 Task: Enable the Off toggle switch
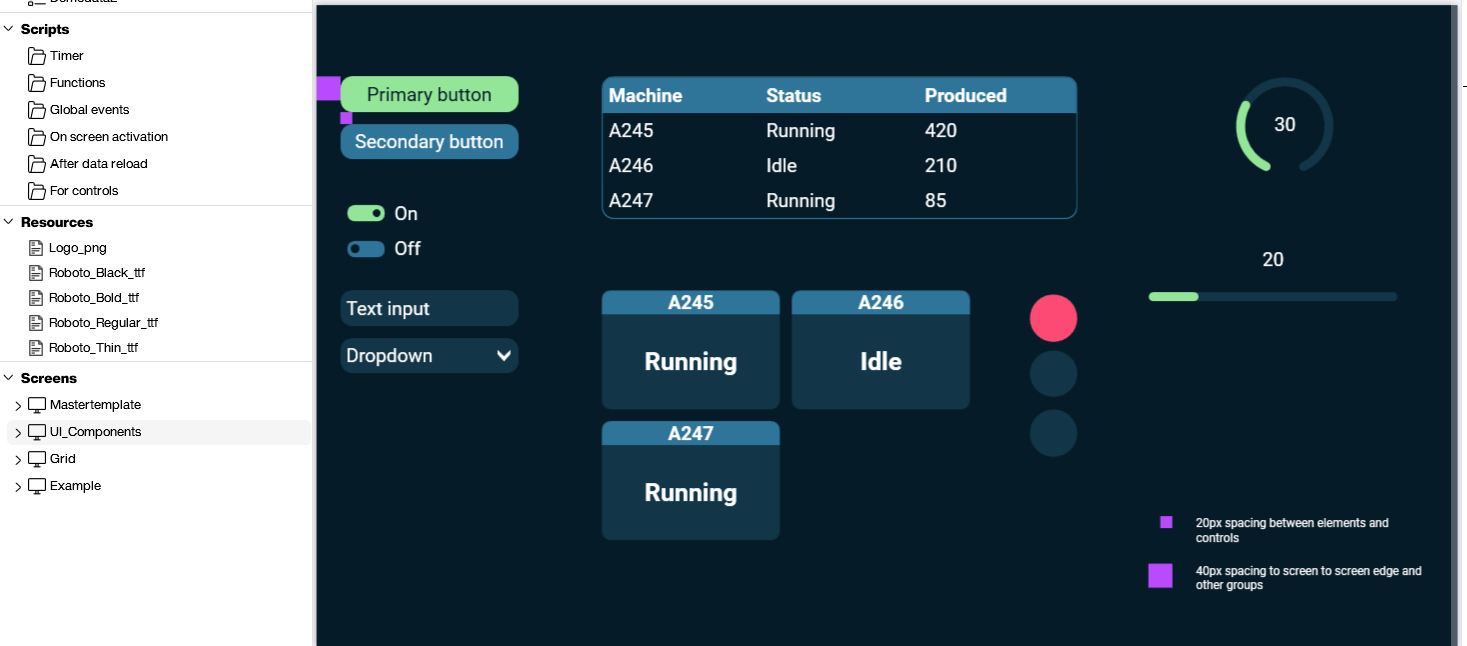click(x=366, y=248)
